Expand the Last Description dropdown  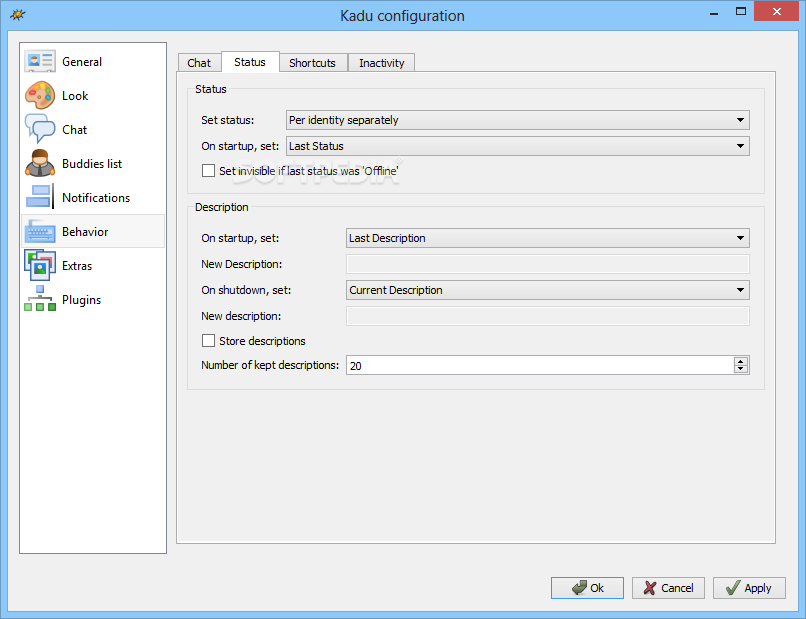(x=548, y=238)
